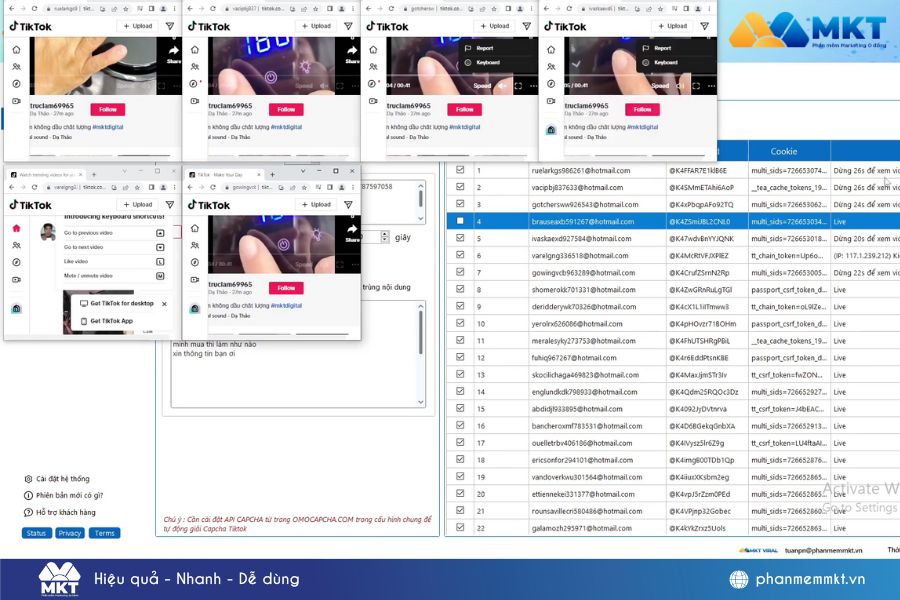Toggle checkbox for varelgng336518@hotmail.com
This screenshot has width=900, height=600.
point(460,255)
